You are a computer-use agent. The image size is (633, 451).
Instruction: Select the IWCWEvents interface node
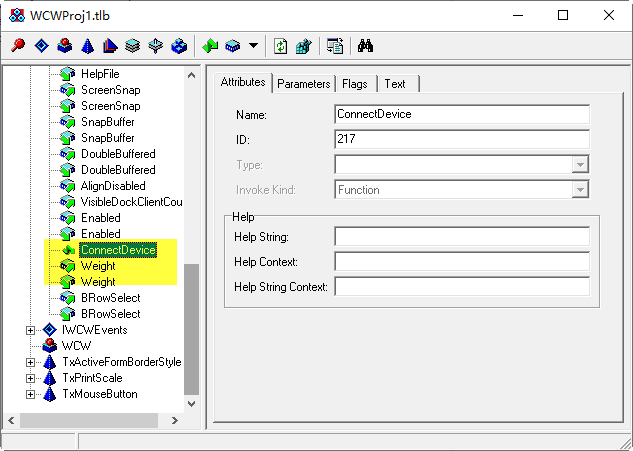coord(94,330)
